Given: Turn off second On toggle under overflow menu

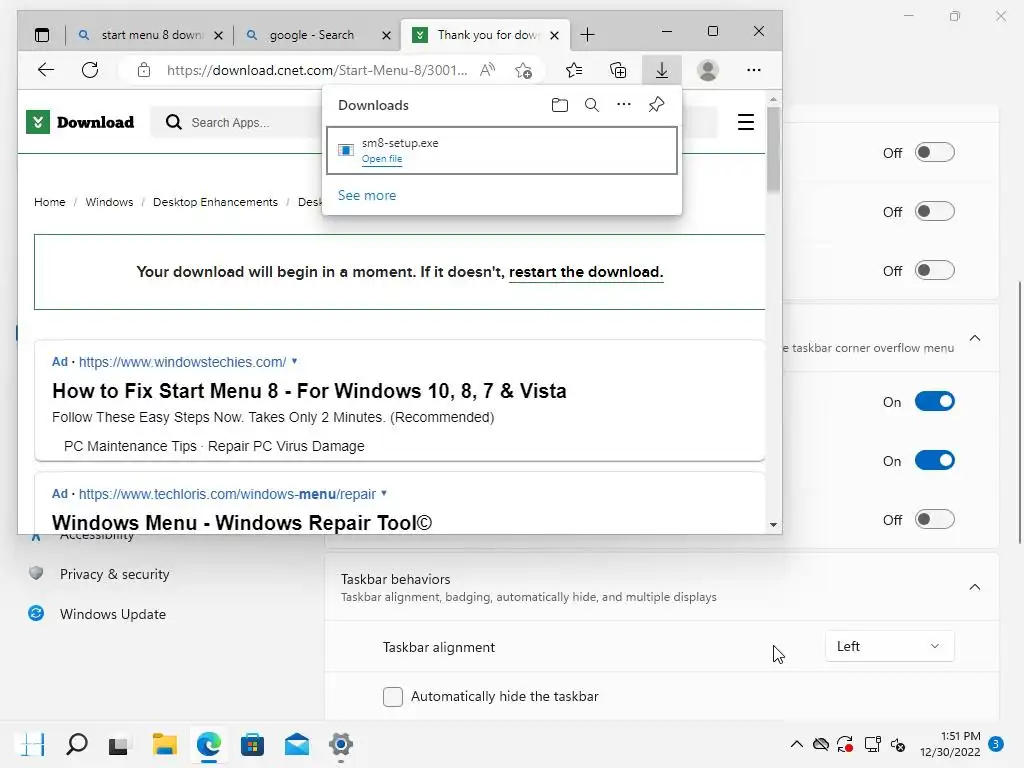Looking at the screenshot, I should (x=935, y=460).
